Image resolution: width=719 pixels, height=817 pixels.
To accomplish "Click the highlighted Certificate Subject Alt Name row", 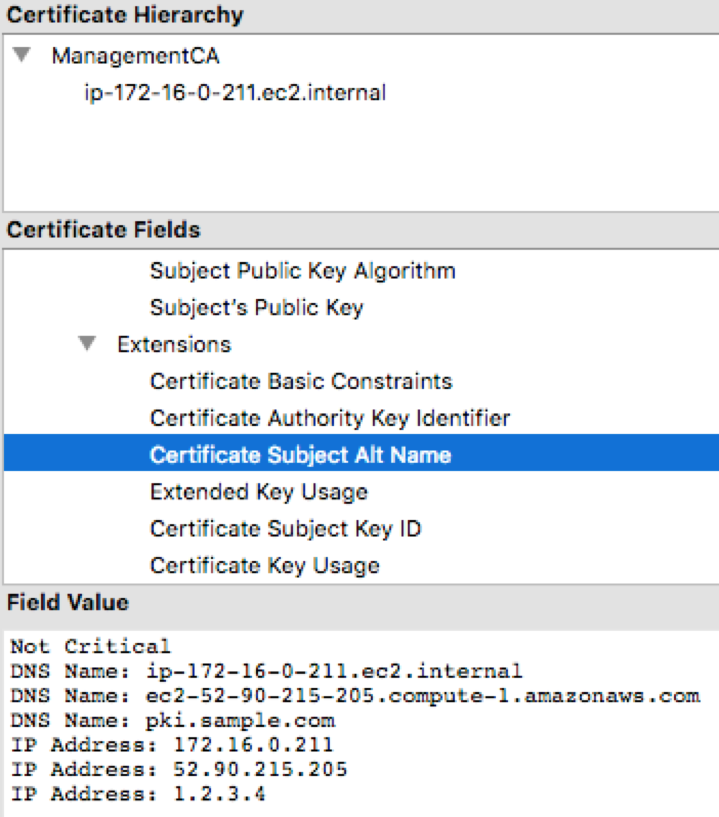I will [300, 455].
